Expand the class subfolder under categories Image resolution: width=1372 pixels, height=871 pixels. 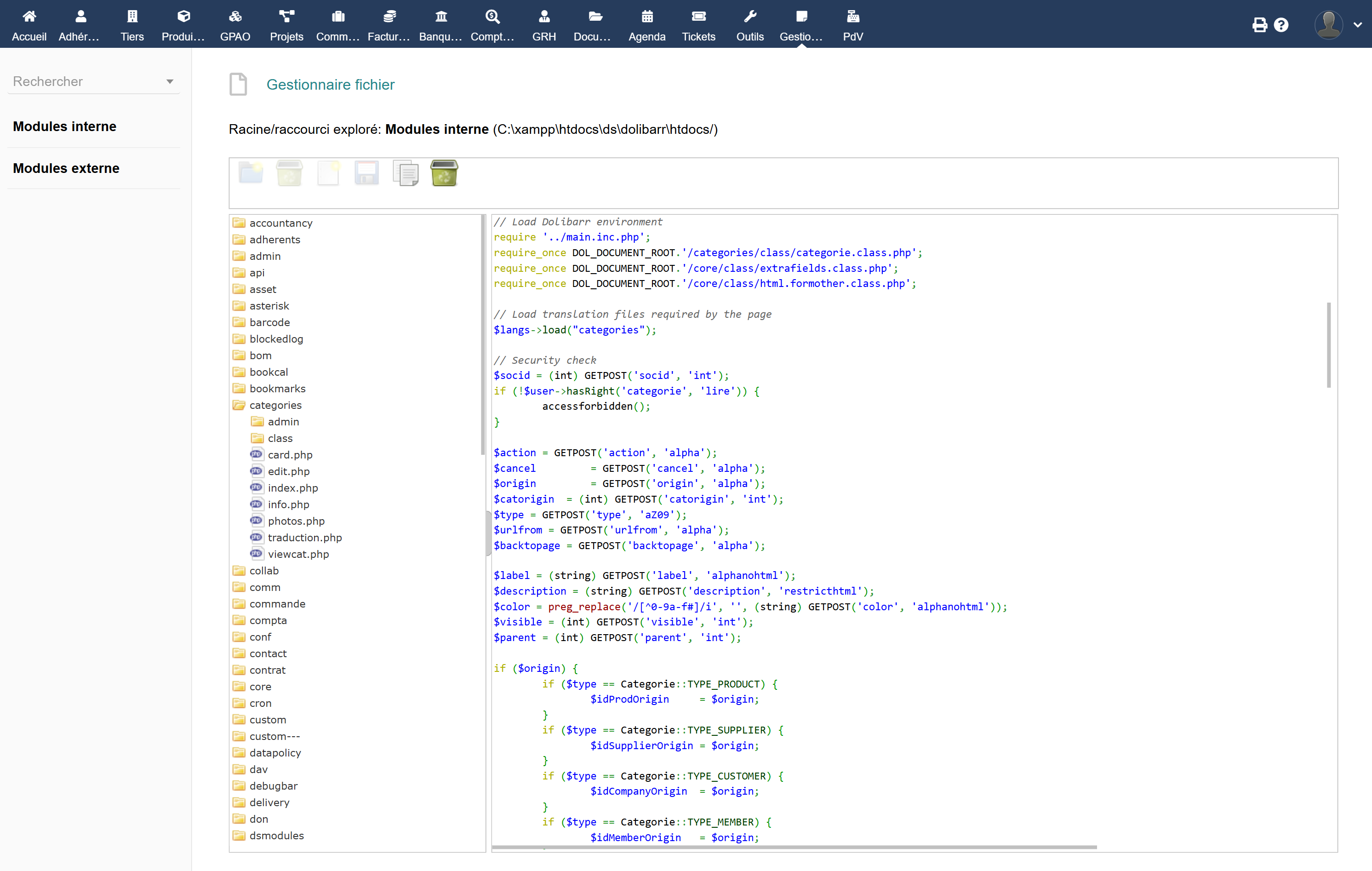280,438
